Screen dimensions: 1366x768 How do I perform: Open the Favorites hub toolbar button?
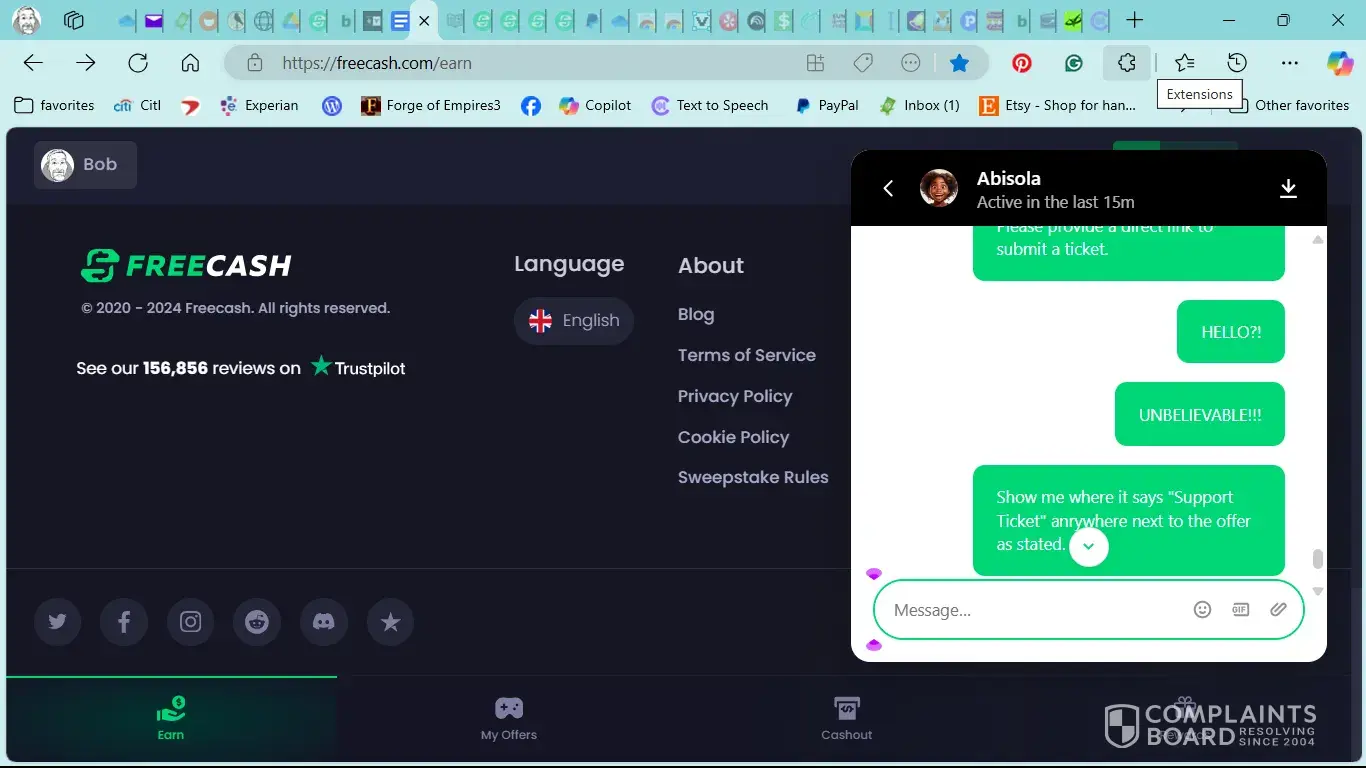click(x=1185, y=63)
